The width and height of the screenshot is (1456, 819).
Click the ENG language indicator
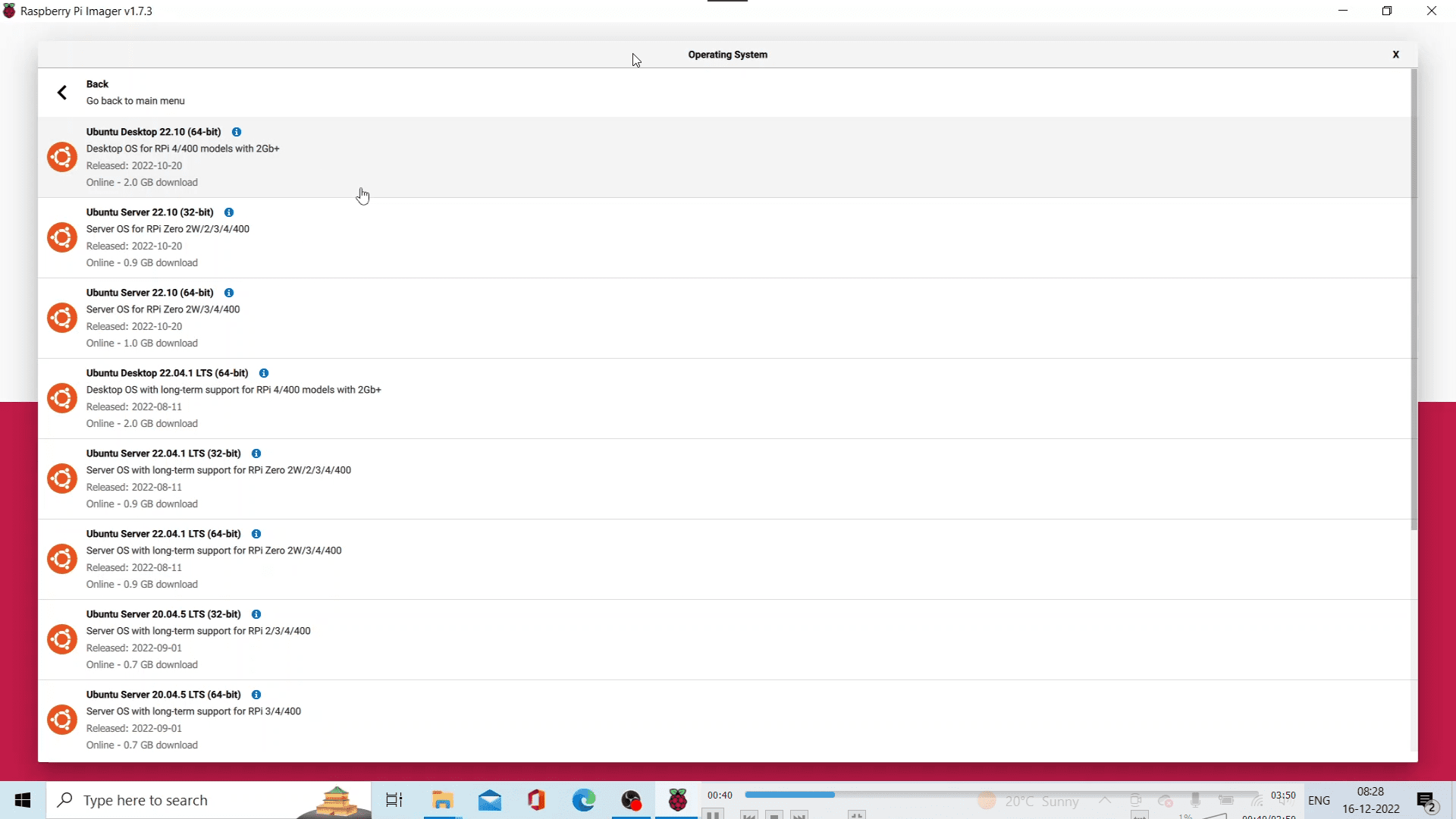click(1319, 800)
